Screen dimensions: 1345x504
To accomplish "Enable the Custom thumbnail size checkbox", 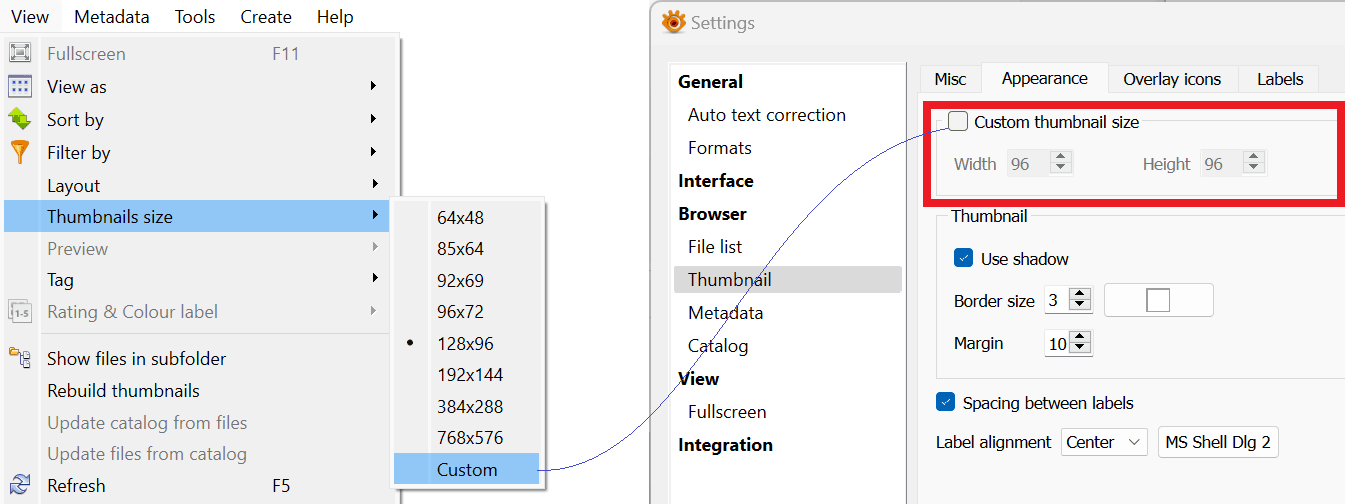I will click(x=958, y=122).
